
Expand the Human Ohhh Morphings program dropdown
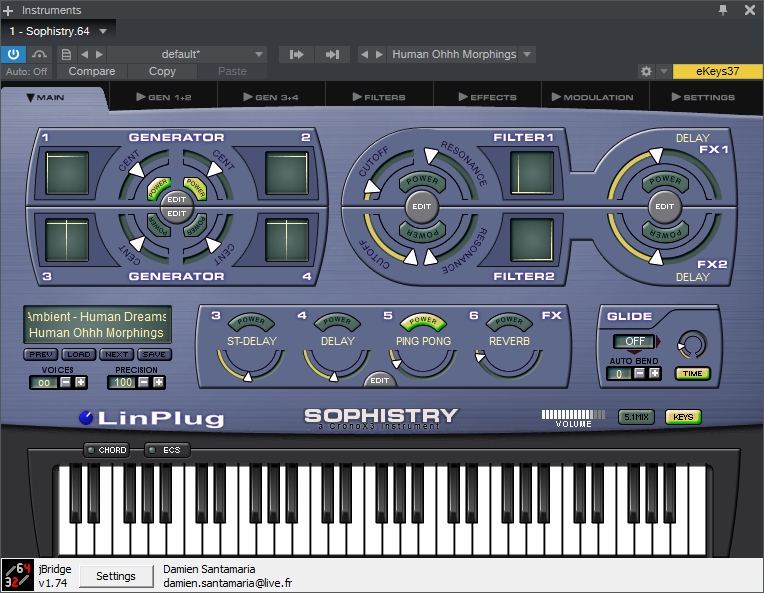[x=527, y=55]
